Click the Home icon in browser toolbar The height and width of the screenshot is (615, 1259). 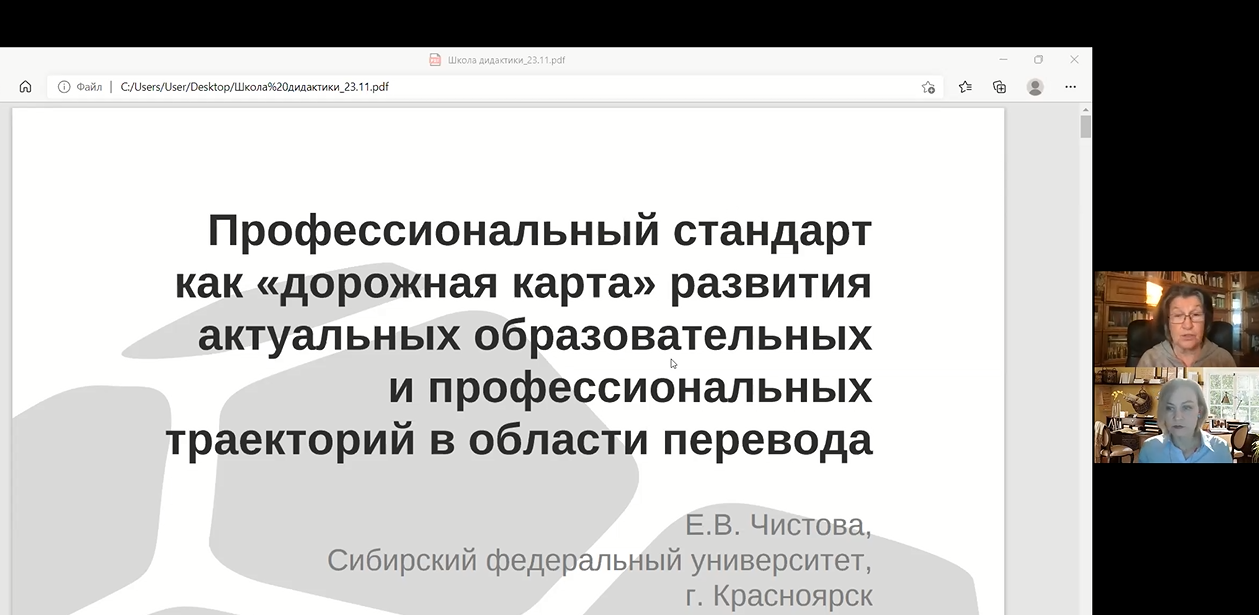tap(26, 87)
